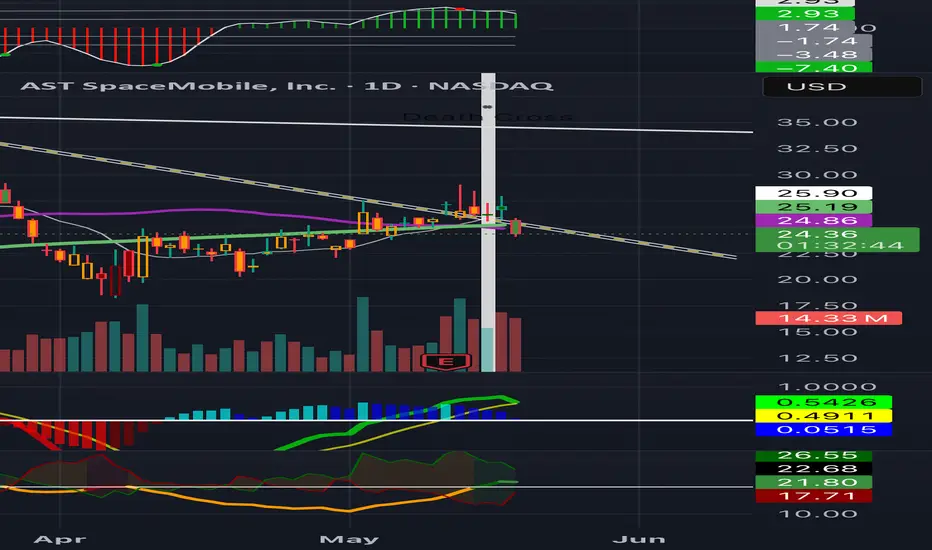
Task: Select the 25.19 green price label
Action: (x=813, y=207)
